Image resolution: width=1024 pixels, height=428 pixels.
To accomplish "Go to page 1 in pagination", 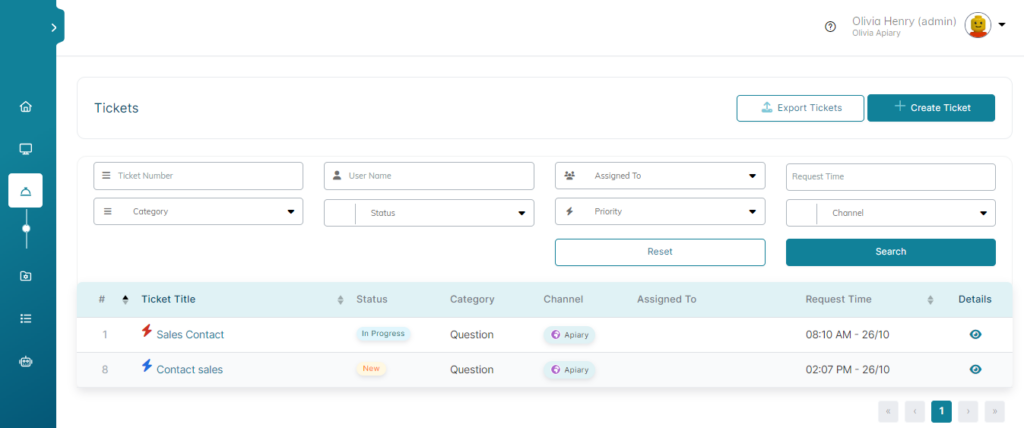I will click(x=941, y=411).
